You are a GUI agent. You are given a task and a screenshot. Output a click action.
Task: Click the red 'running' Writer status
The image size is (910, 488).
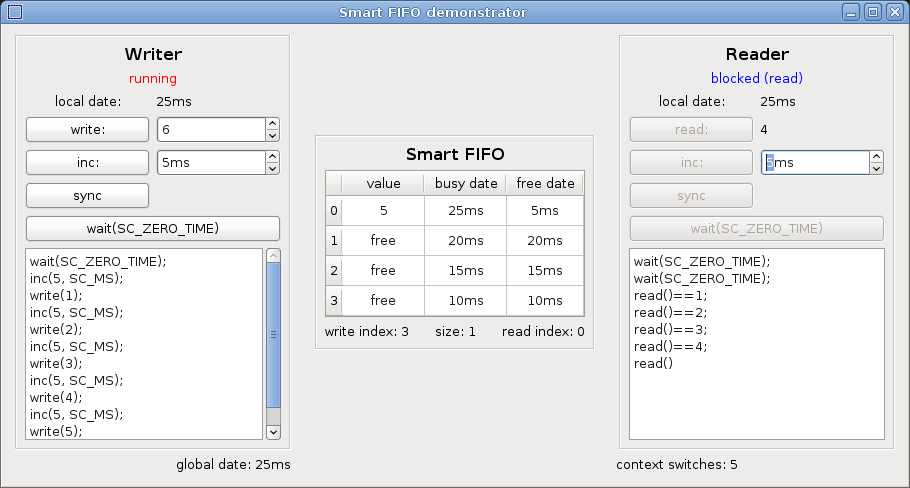(153, 78)
